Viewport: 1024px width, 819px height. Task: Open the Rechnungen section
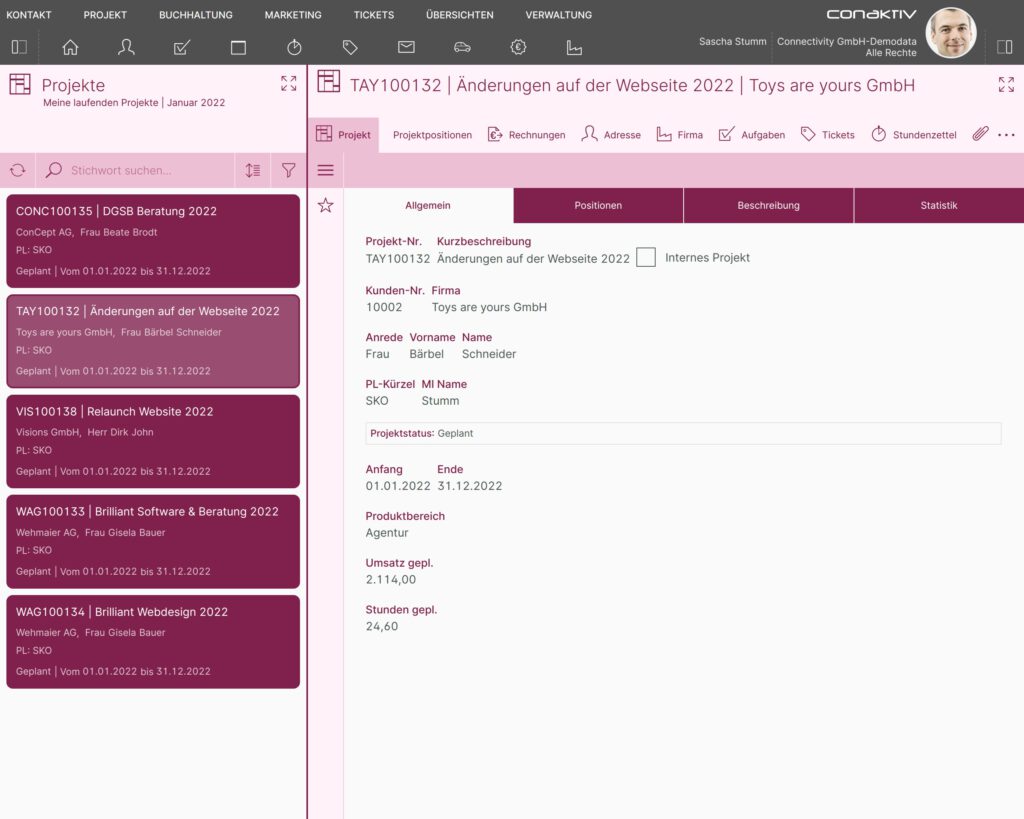[x=526, y=135]
